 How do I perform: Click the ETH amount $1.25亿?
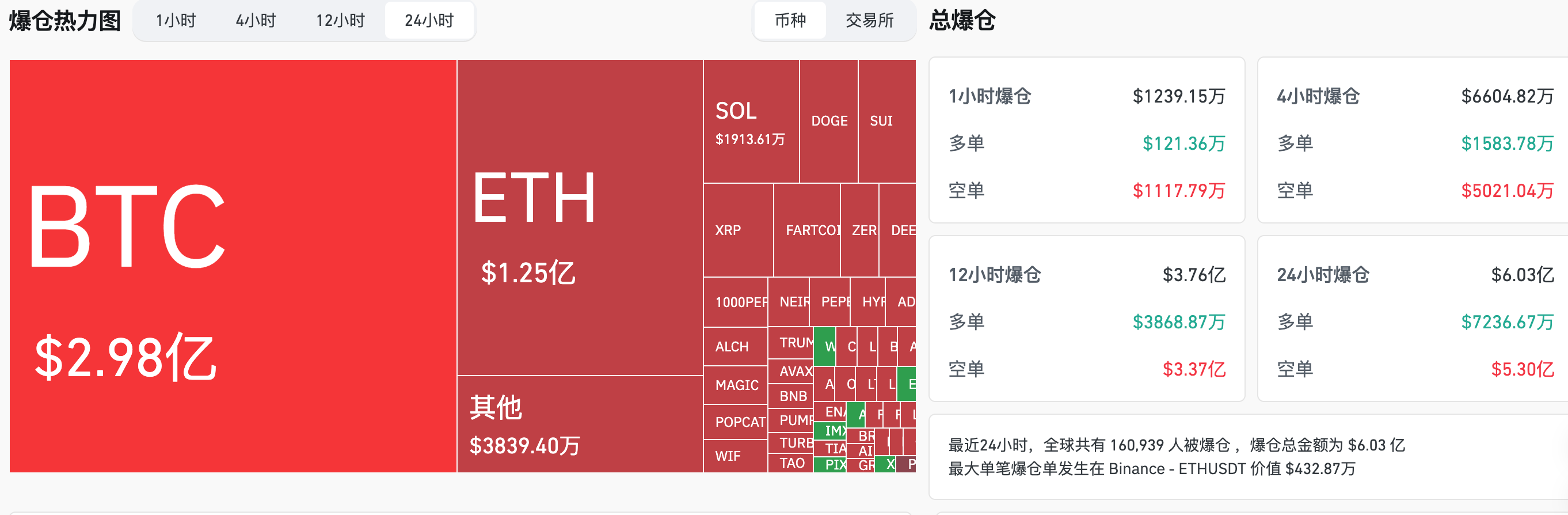pyautogui.click(x=528, y=272)
